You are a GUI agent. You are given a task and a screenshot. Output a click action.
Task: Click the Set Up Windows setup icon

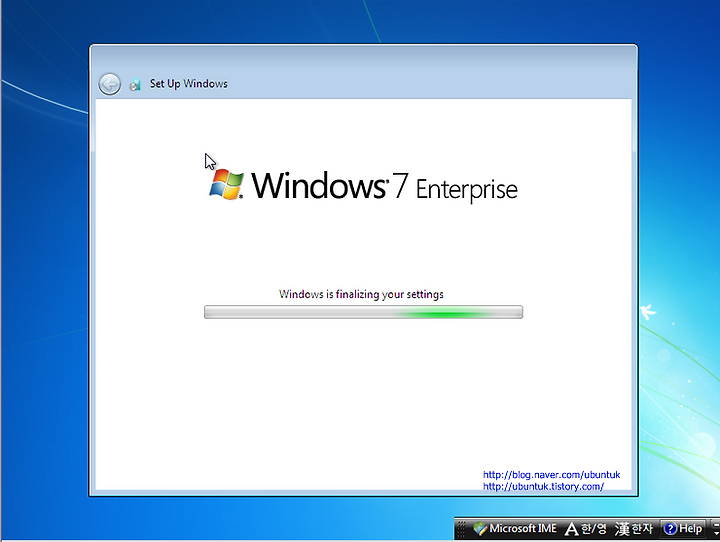pyautogui.click(x=135, y=85)
